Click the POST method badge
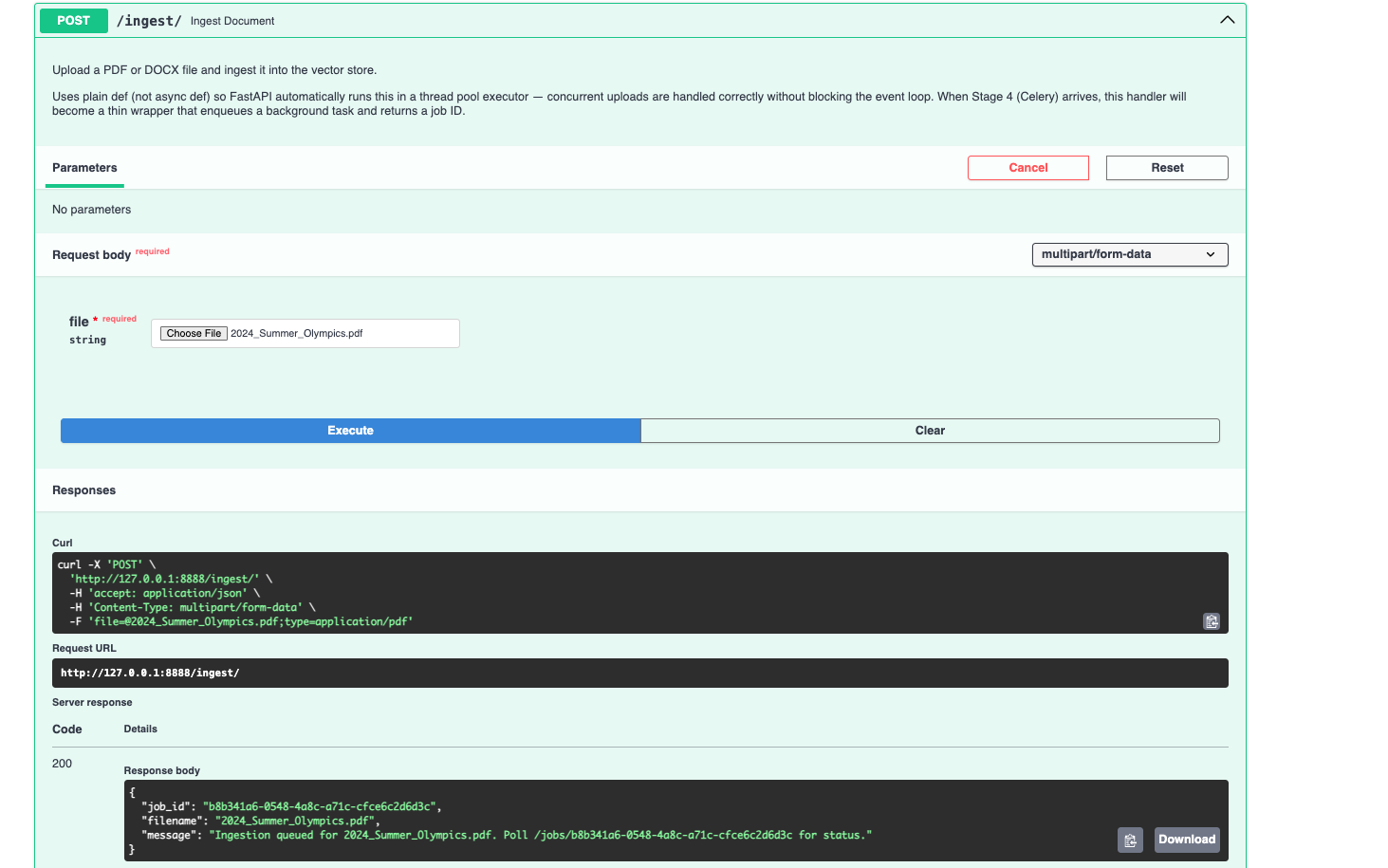Image resolution: width=1388 pixels, height=868 pixels. pos(73,21)
